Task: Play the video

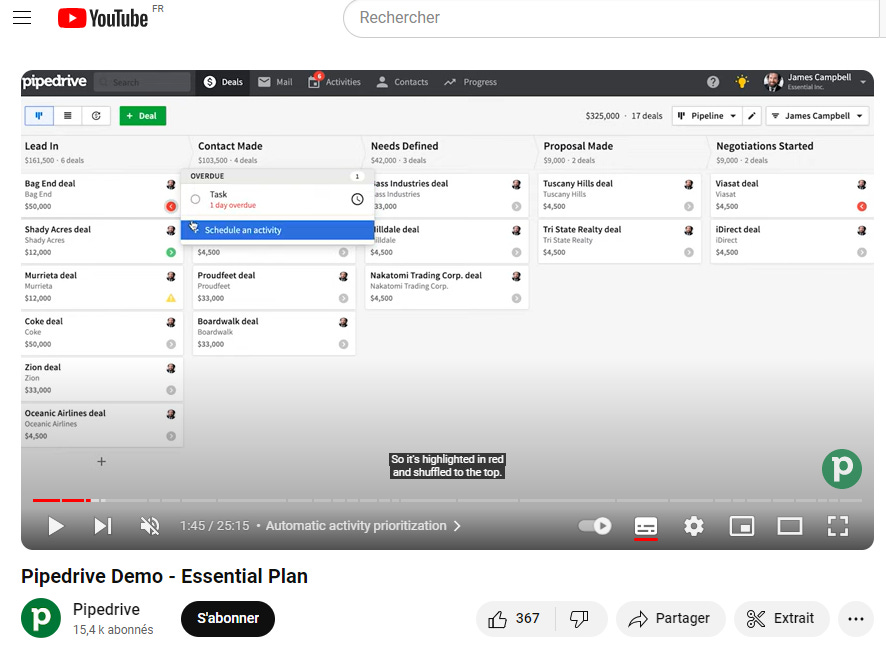Action: [55, 526]
